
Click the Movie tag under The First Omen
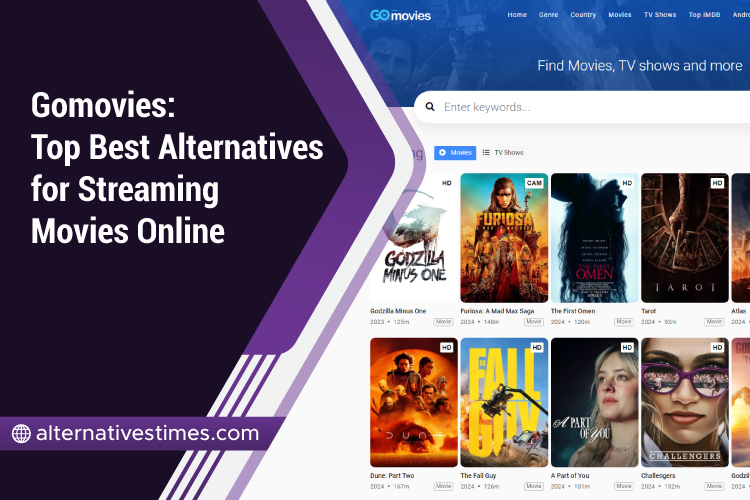pos(624,322)
